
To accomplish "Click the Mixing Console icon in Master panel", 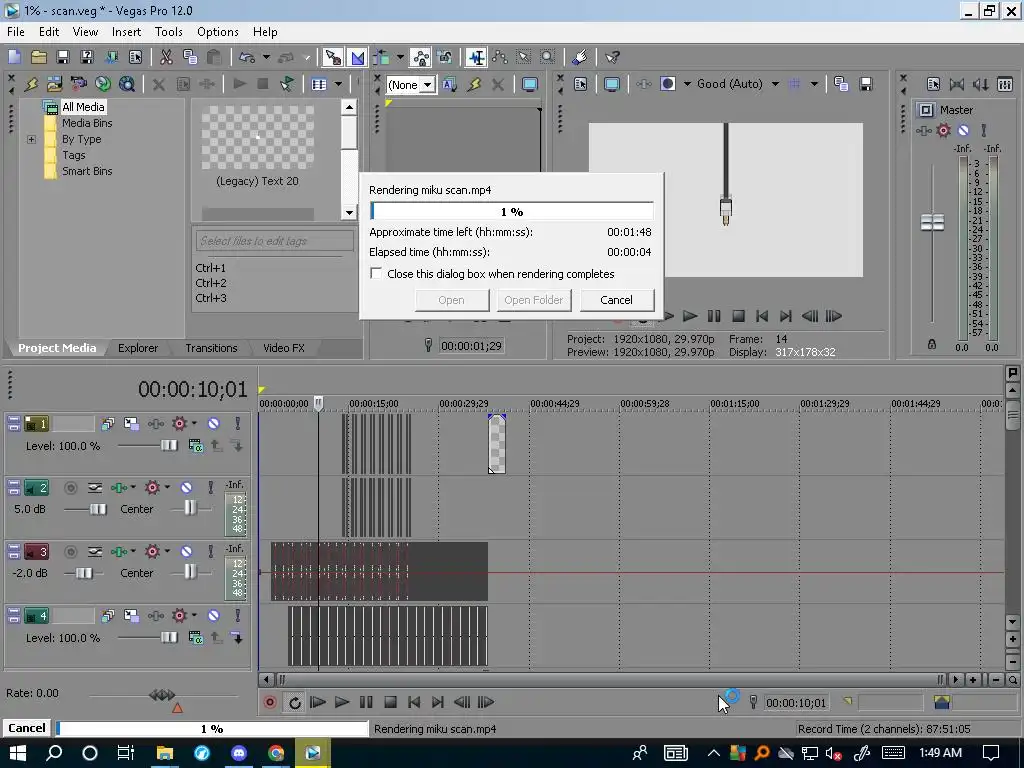I will pyautogui.click(x=1005, y=84).
